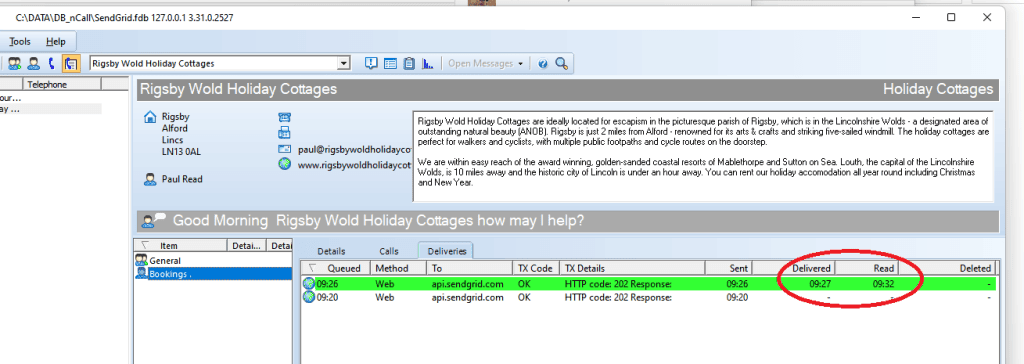
Task: Switch to the Details tab
Action: (x=331, y=251)
